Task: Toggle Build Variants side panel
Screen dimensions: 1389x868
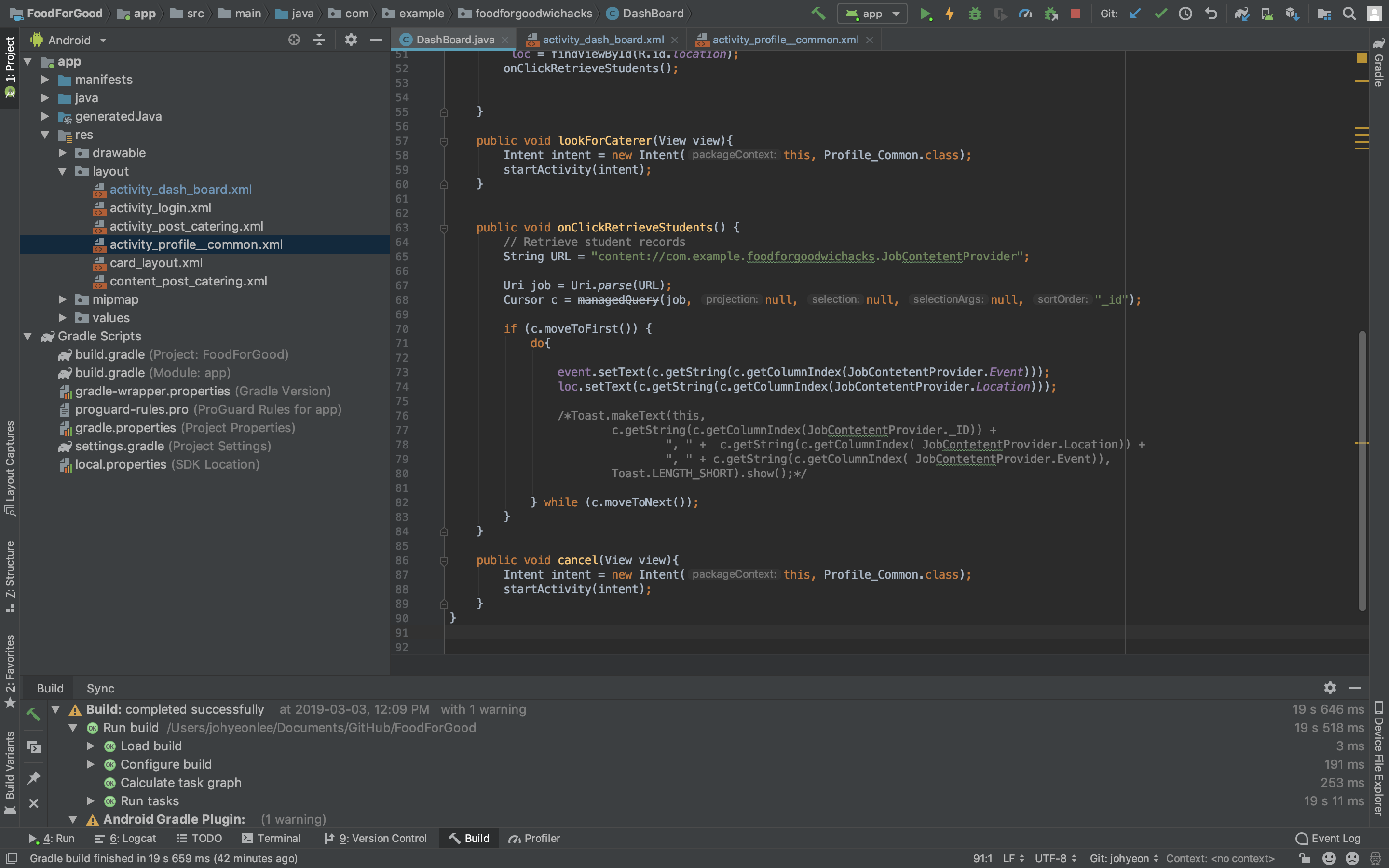Action: tap(10, 769)
